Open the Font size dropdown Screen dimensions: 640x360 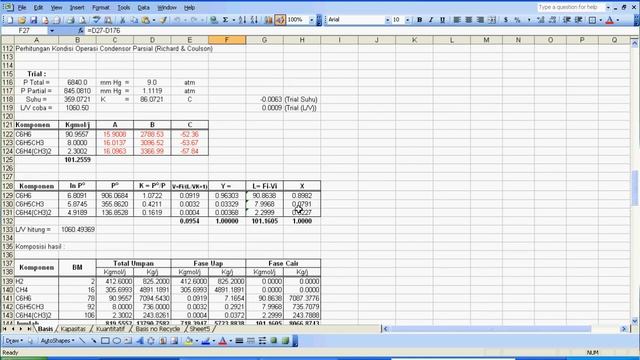click(407, 20)
